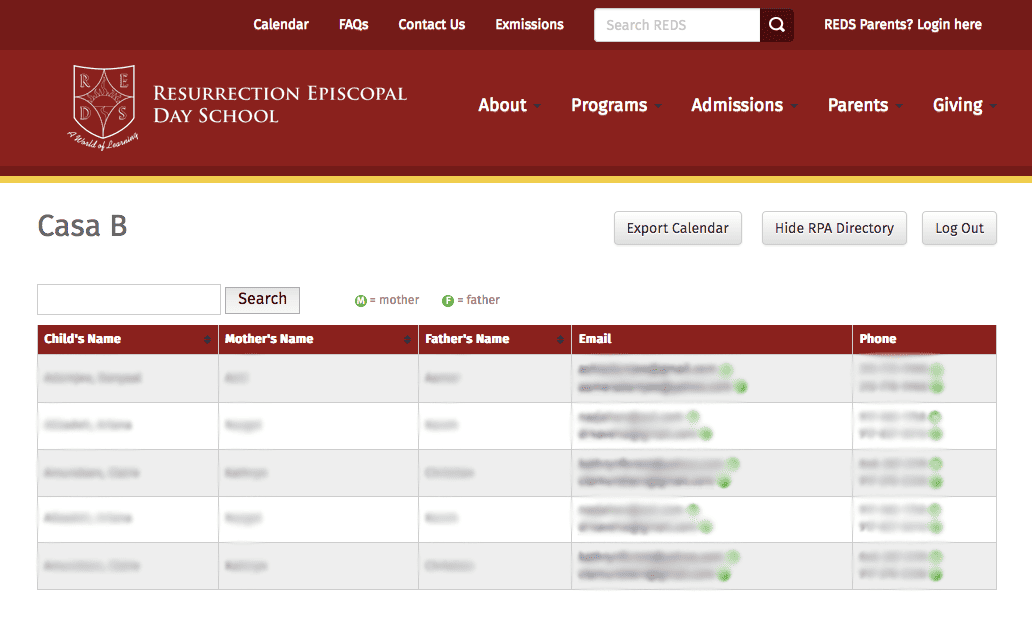Viewport: 1032px width, 619px height.
Task: Open the FAQs link
Action: point(353,24)
